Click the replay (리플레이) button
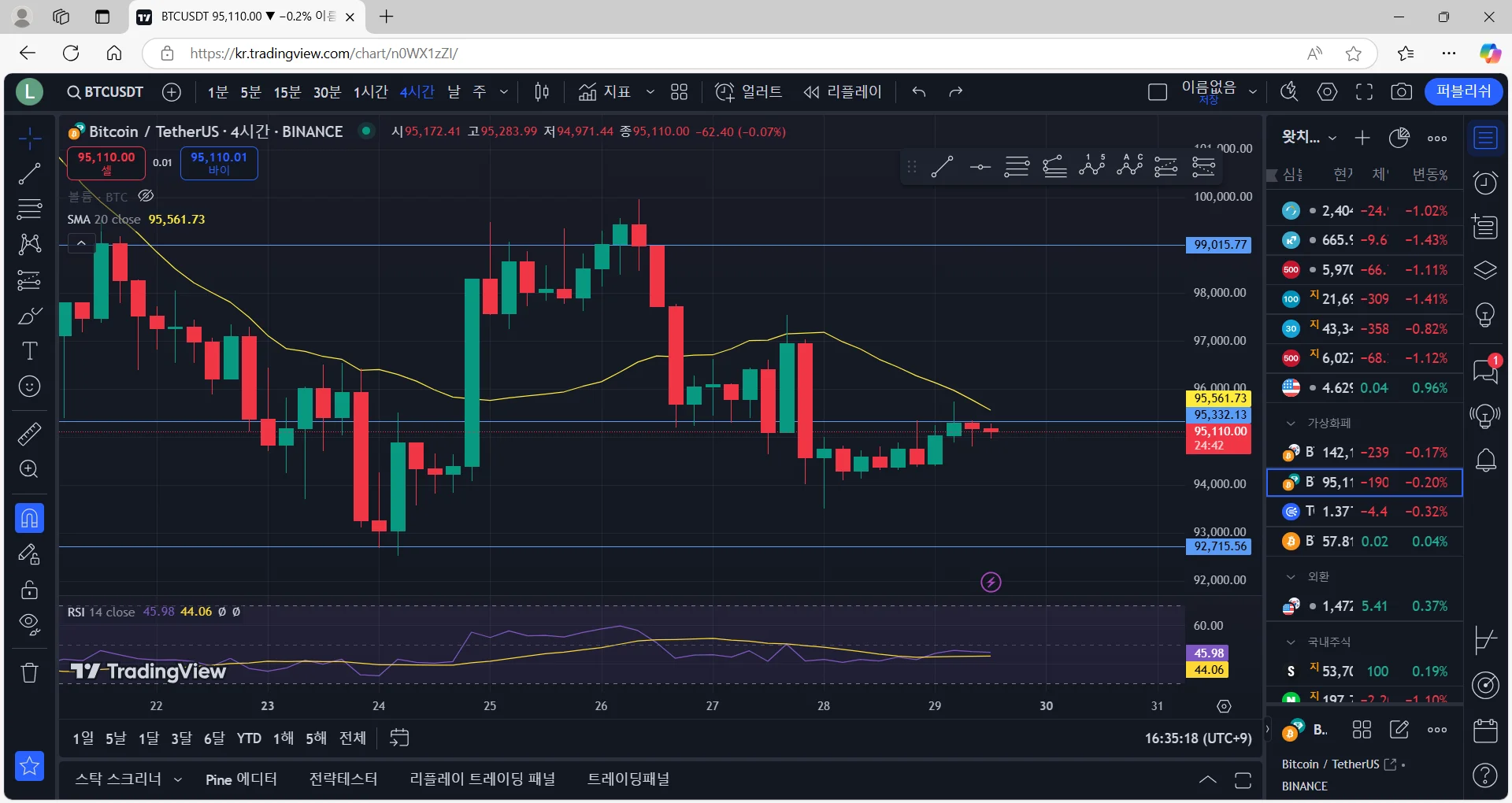 point(842,92)
